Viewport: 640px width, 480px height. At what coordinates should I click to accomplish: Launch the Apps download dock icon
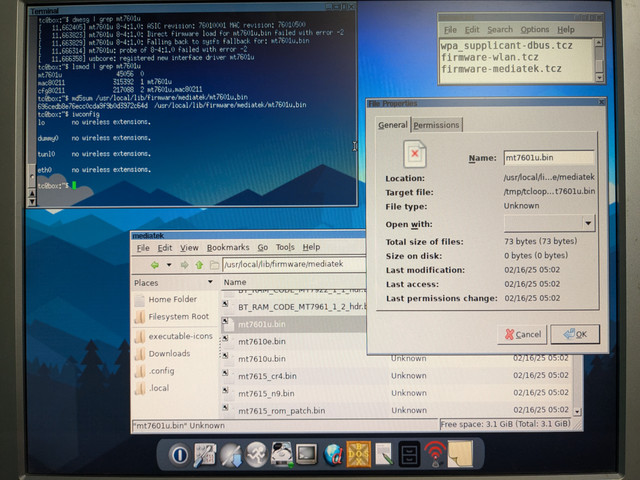(231, 455)
